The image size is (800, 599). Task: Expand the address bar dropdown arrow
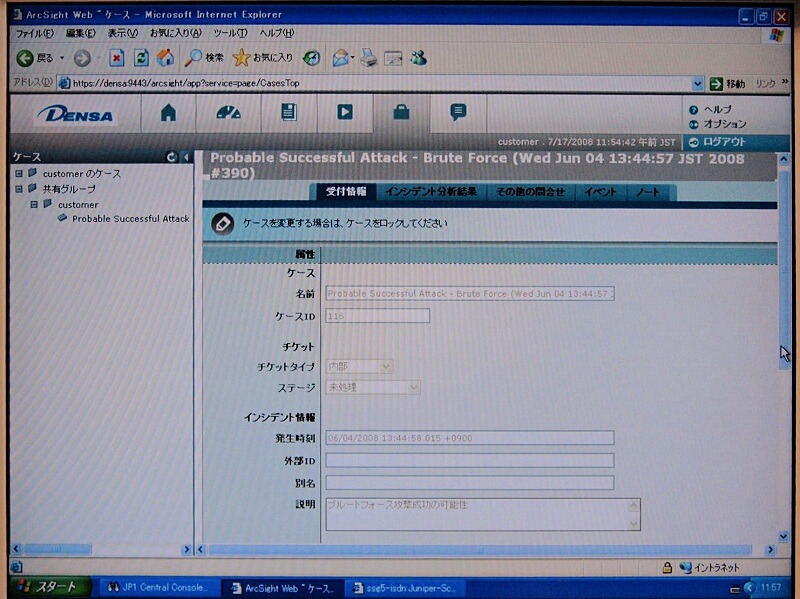coord(697,83)
